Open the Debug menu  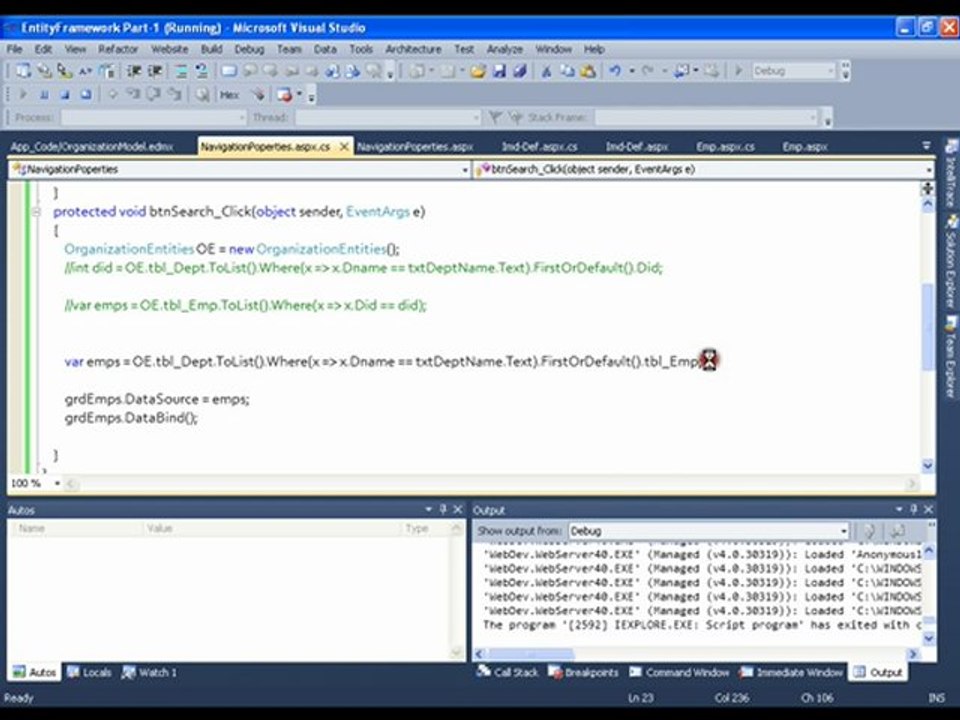(249, 49)
